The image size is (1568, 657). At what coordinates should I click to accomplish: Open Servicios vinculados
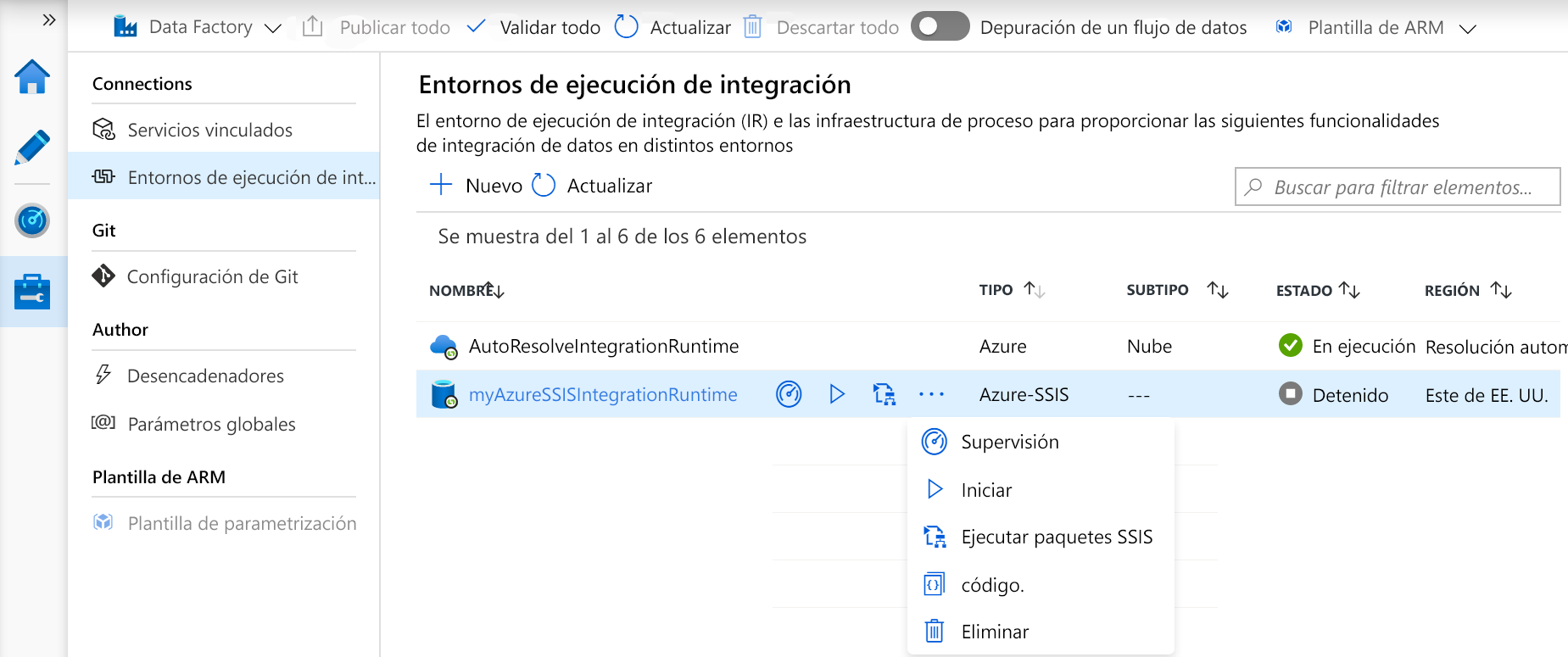click(209, 130)
